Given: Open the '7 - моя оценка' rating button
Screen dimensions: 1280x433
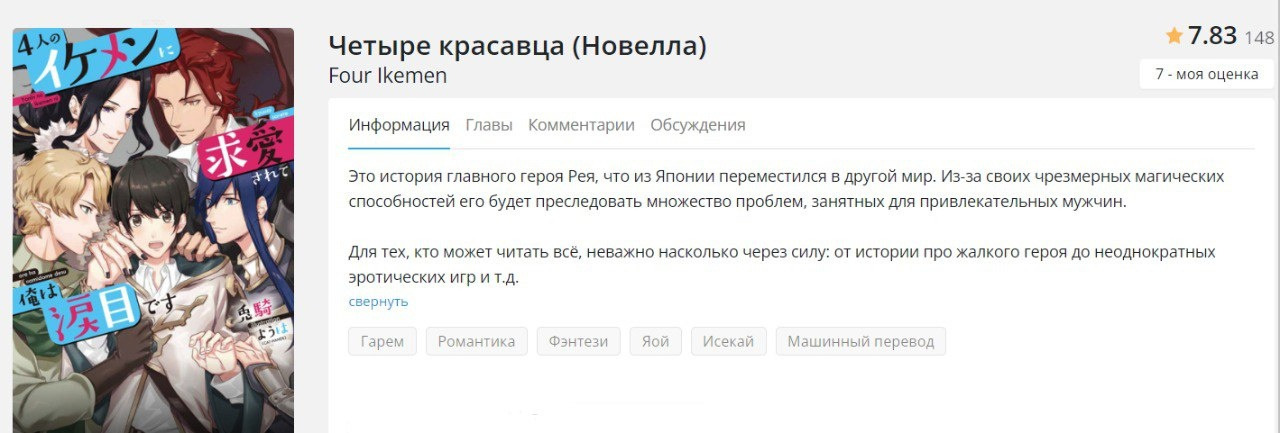Looking at the screenshot, I should pos(1206,74).
